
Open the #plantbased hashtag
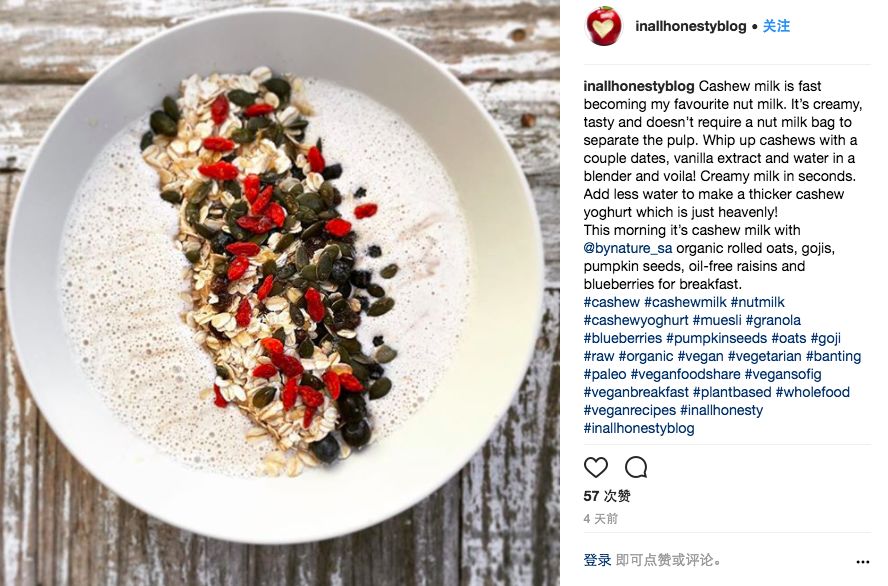[732, 392]
